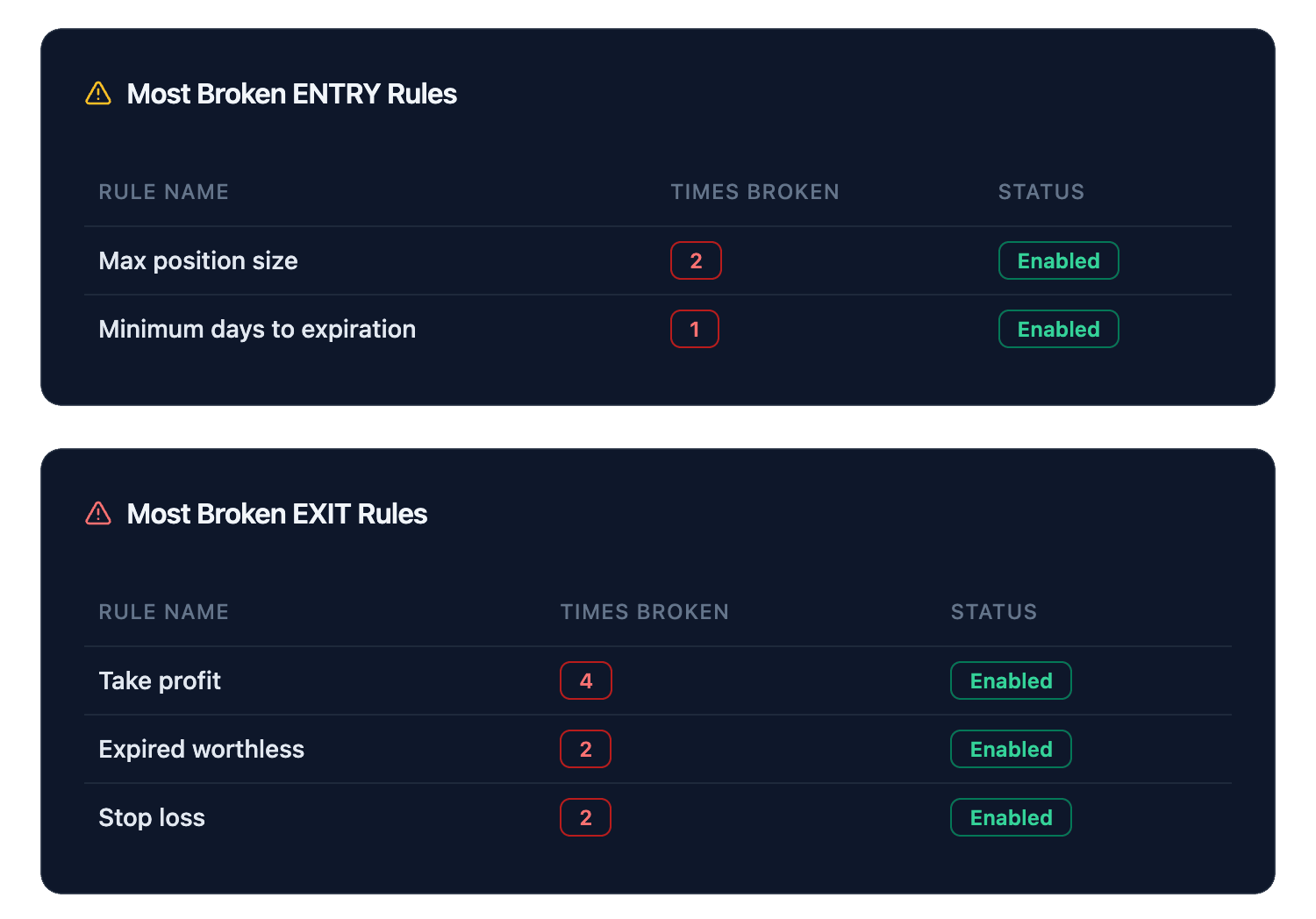Click the red warning icon beside EXIT Rules

point(98,514)
